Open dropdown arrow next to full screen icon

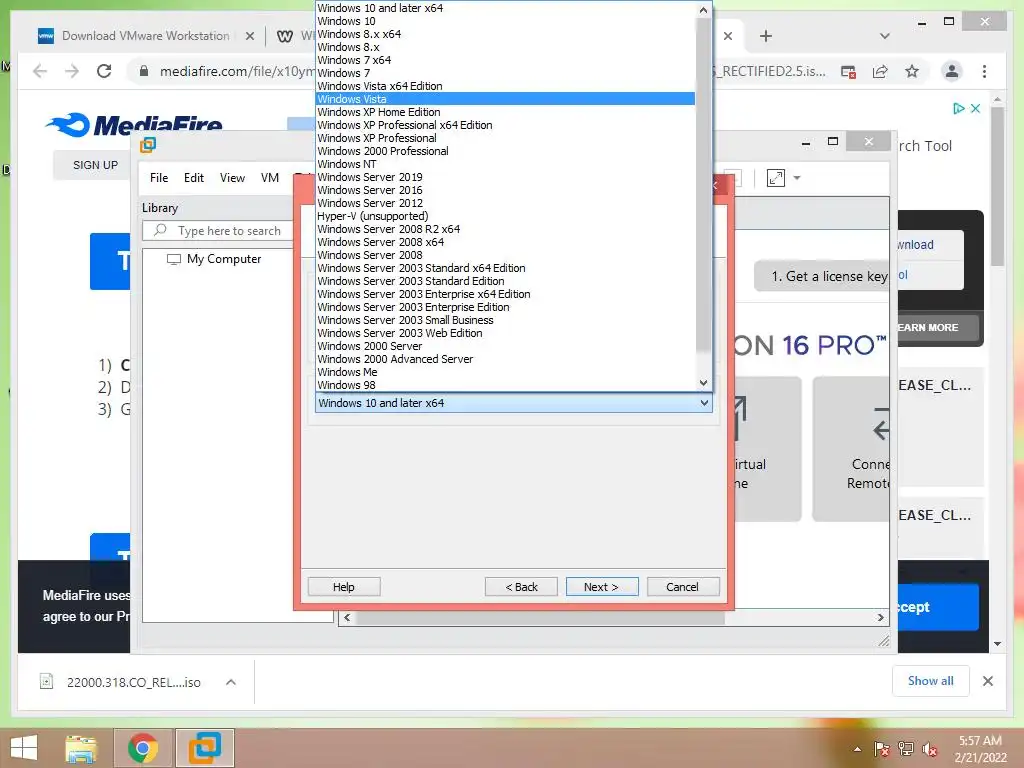click(x=797, y=178)
